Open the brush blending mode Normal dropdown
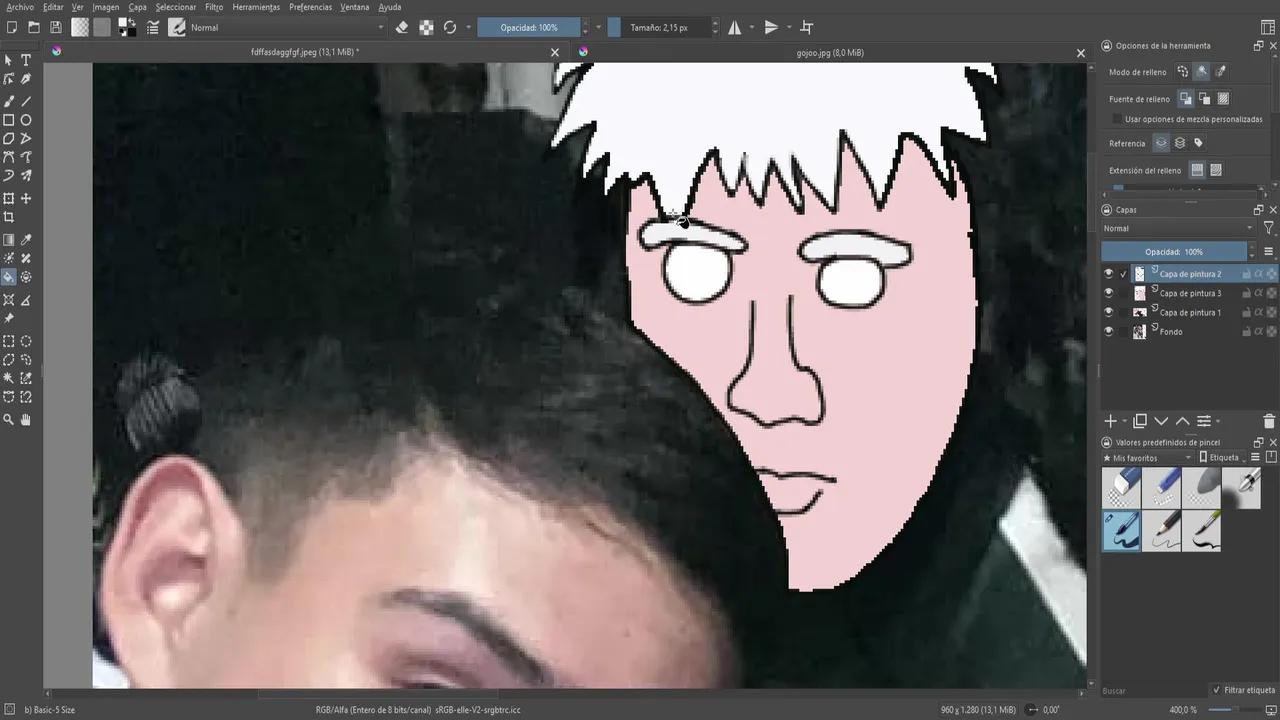This screenshot has width=1280, height=720. click(286, 28)
